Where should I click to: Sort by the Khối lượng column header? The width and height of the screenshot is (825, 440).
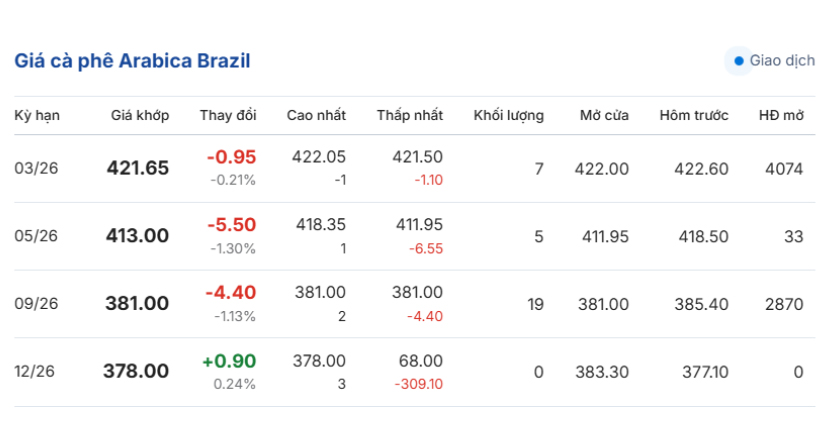[509, 115]
